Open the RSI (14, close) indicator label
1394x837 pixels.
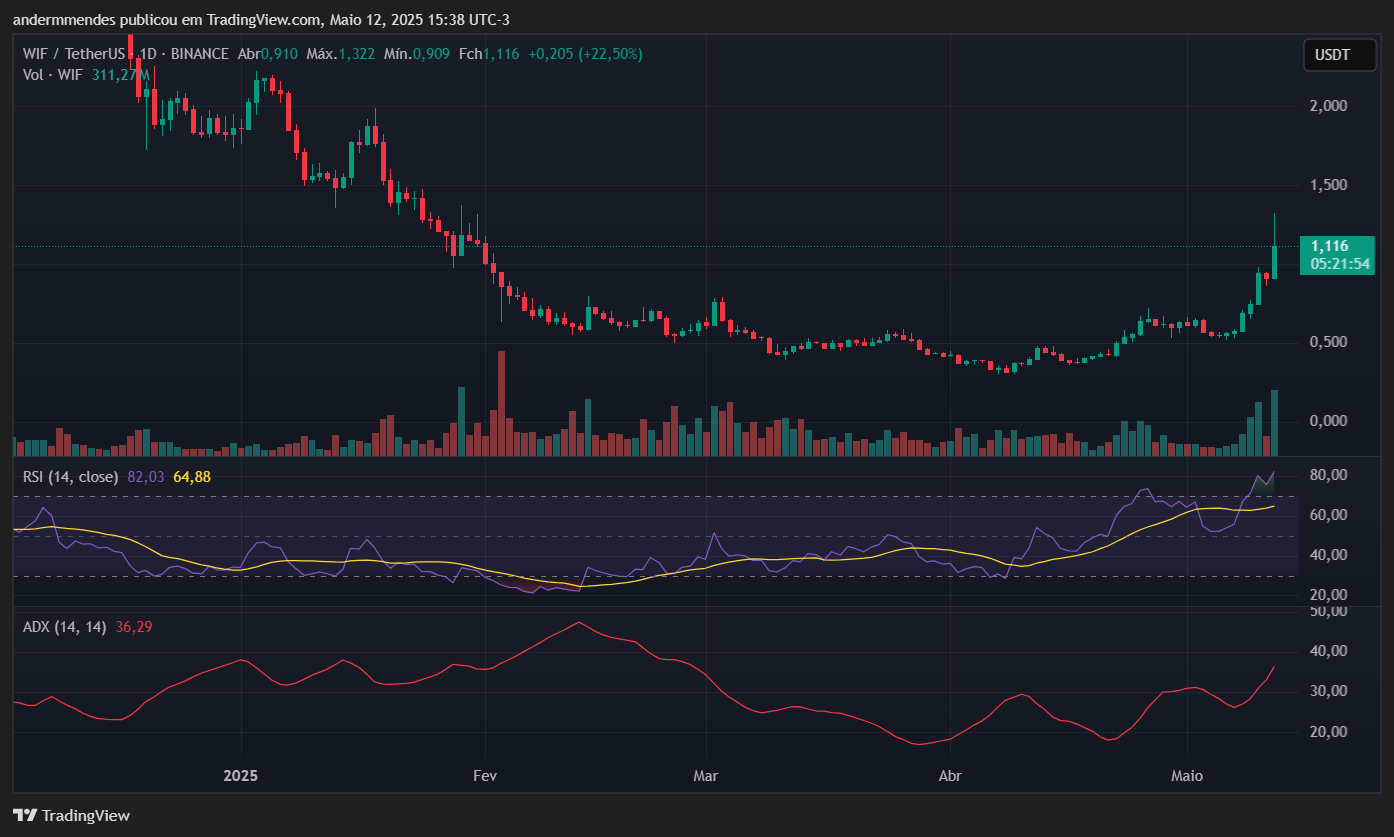pyautogui.click(x=70, y=477)
